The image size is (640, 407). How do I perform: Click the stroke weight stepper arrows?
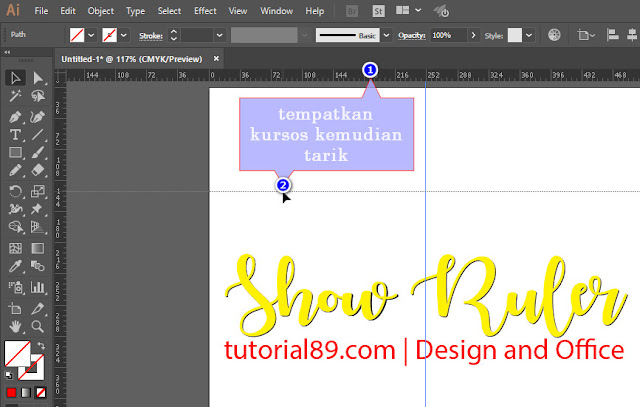(x=173, y=35)
